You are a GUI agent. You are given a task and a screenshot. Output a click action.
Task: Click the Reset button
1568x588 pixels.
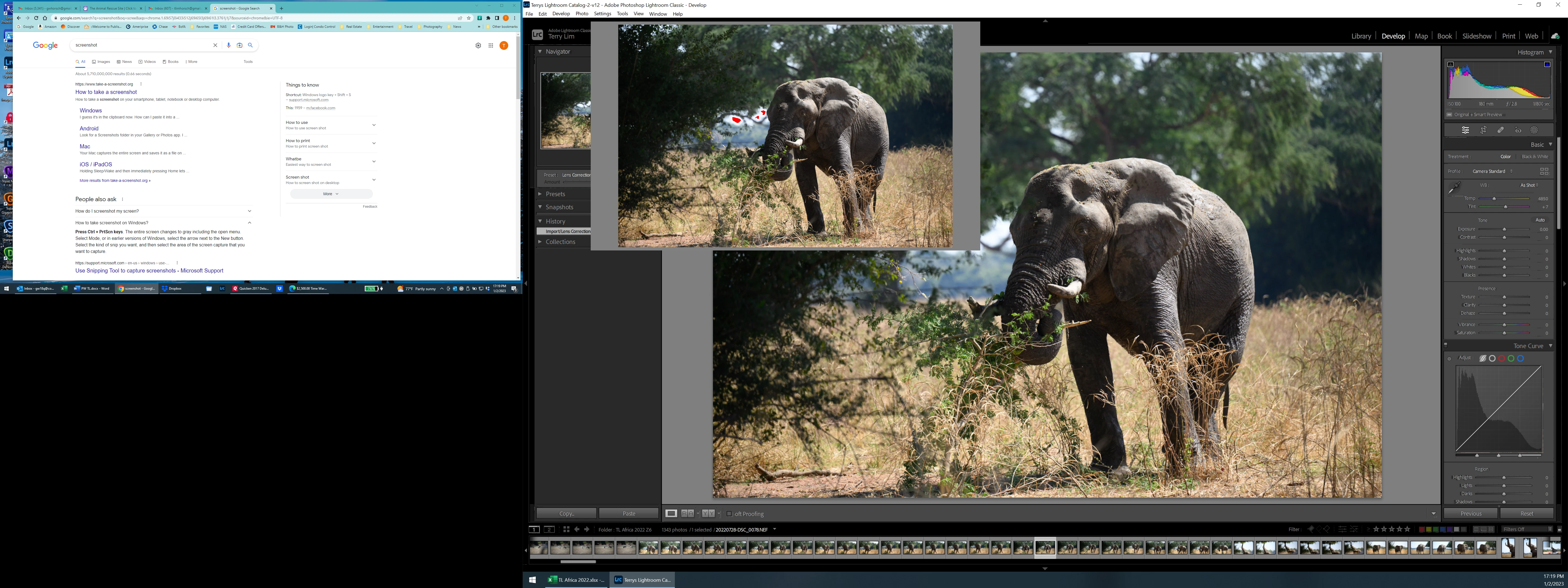point(1527,514)
